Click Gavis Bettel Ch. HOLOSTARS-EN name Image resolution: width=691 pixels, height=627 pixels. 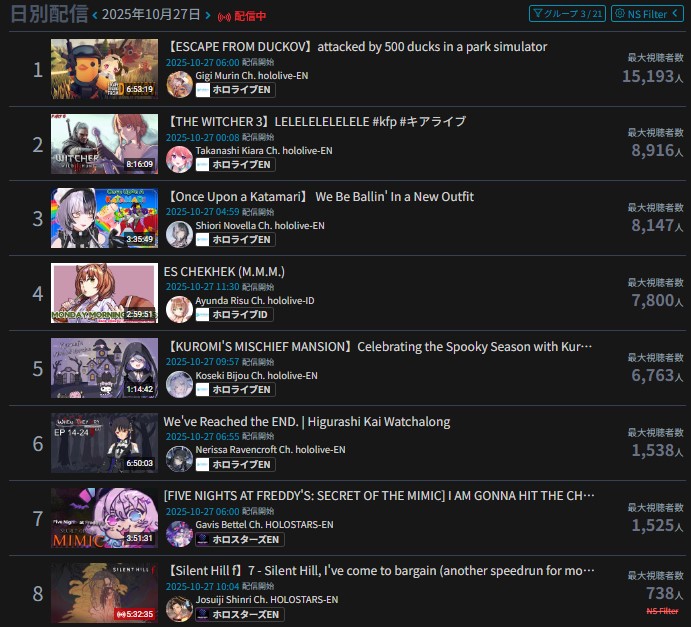click(264, 525)
